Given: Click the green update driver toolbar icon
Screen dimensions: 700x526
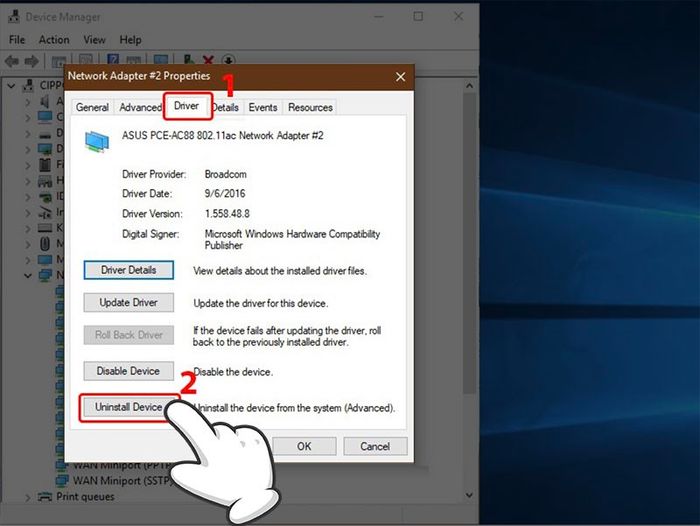Looking at the screenshot, I should [189, 60].
